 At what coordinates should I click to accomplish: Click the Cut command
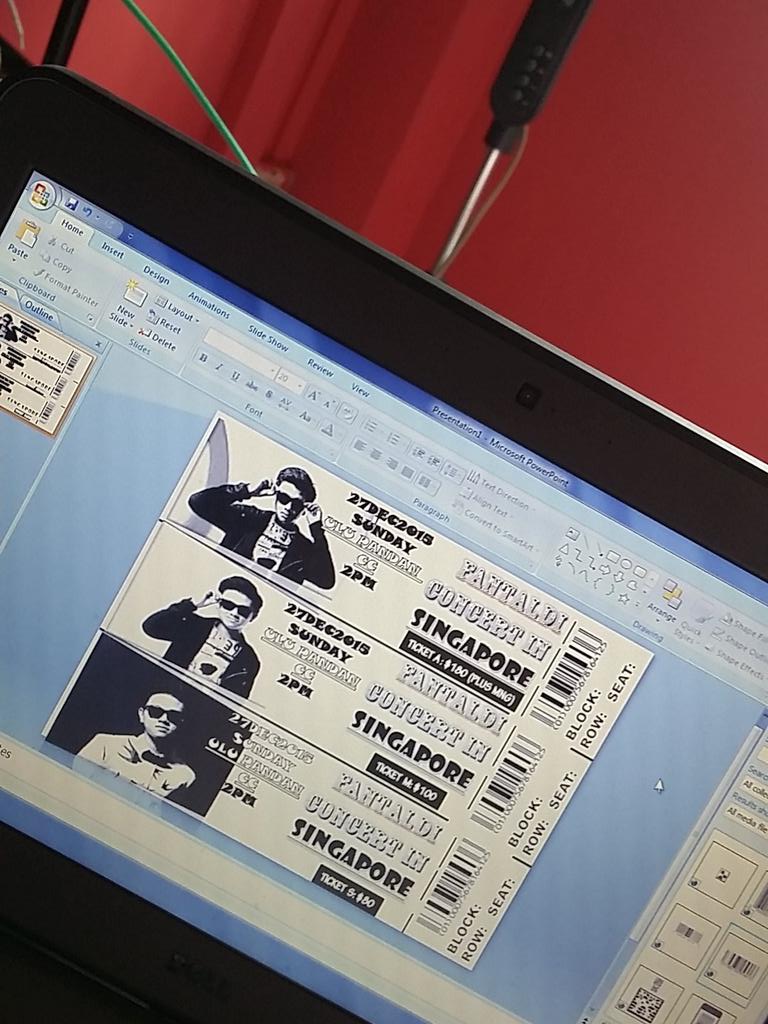[61, 246]
